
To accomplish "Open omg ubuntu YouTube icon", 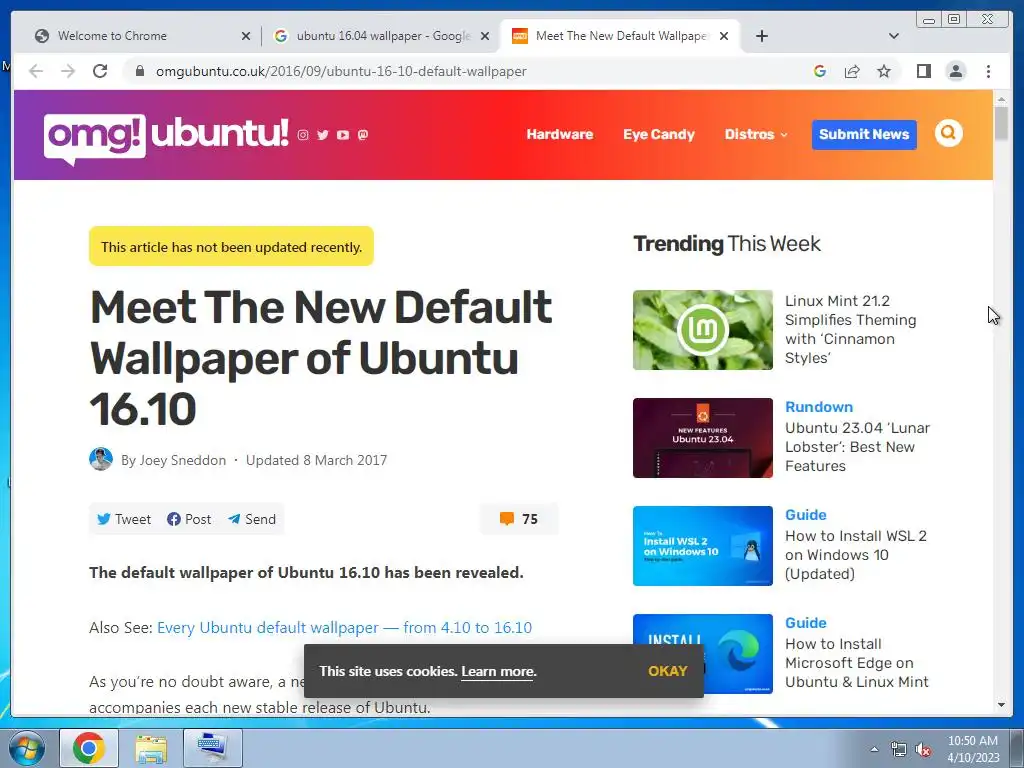I will 343,135.
